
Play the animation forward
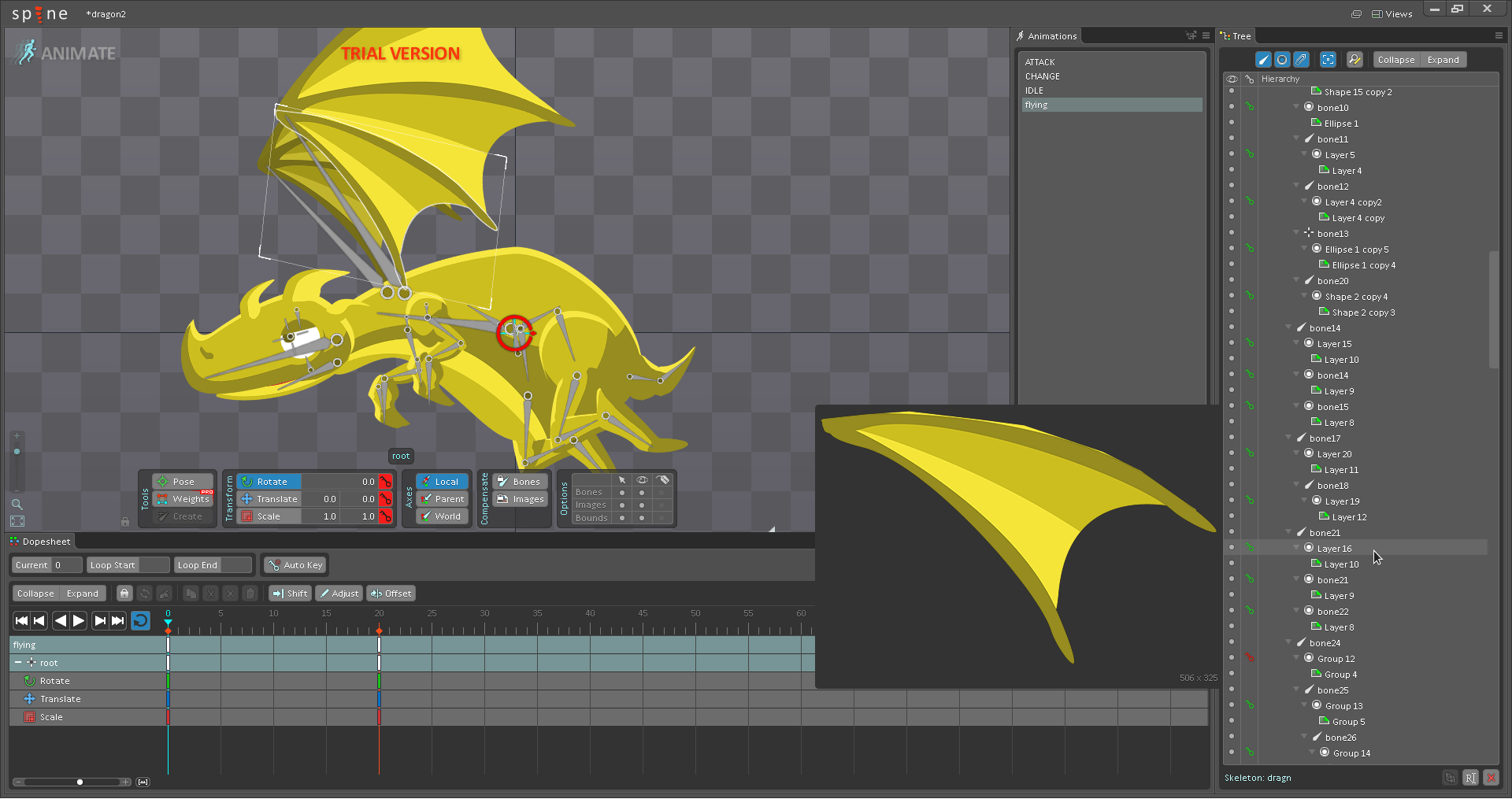(79, 621)
